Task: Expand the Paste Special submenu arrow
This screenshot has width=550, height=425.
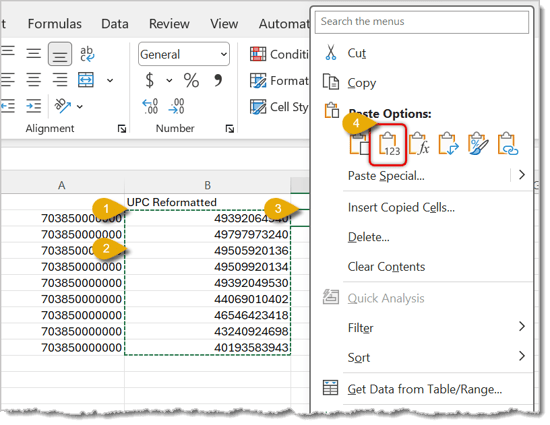Action: [x=522, y=175]
